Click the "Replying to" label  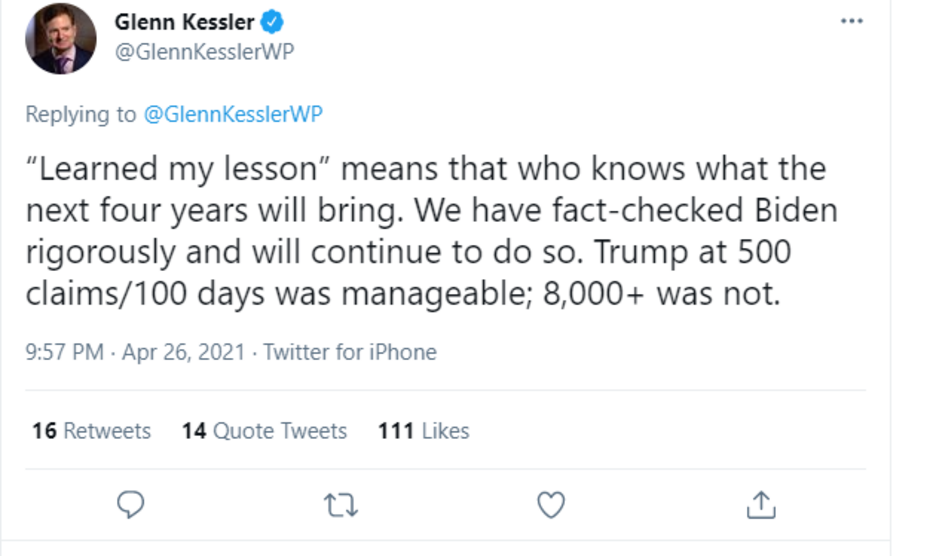[81, 114]
